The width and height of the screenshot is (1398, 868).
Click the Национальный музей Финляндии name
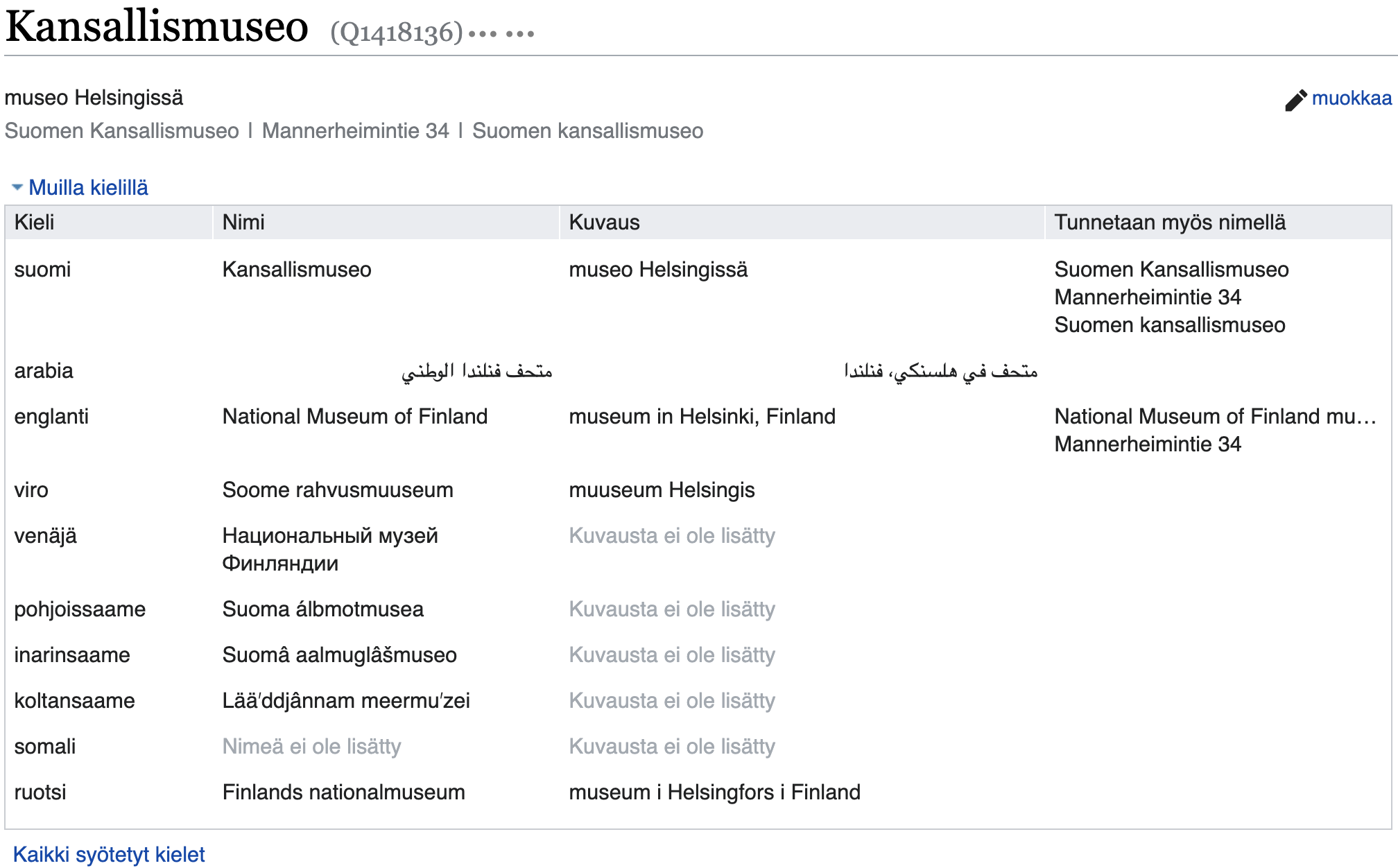(330, 550)
